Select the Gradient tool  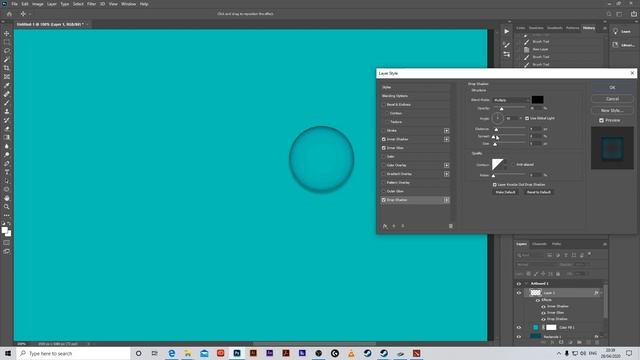click(7, 137)
